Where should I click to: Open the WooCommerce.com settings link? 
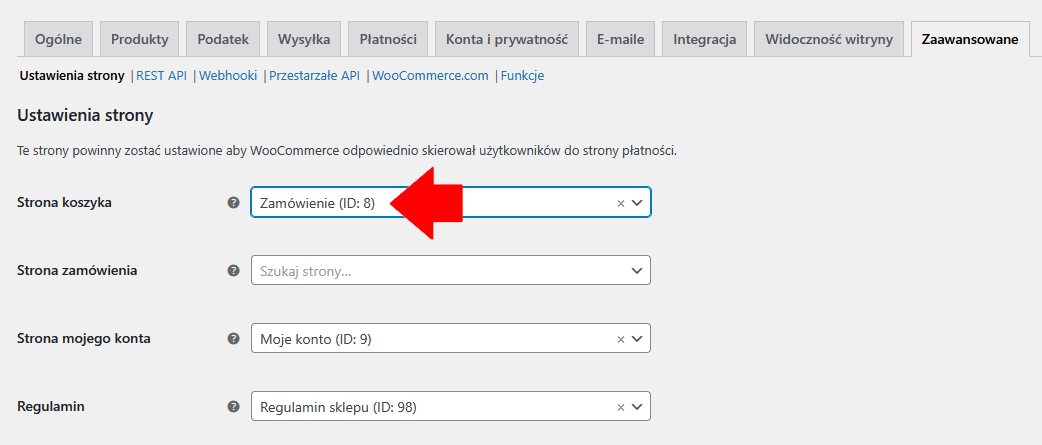(430, 76)
